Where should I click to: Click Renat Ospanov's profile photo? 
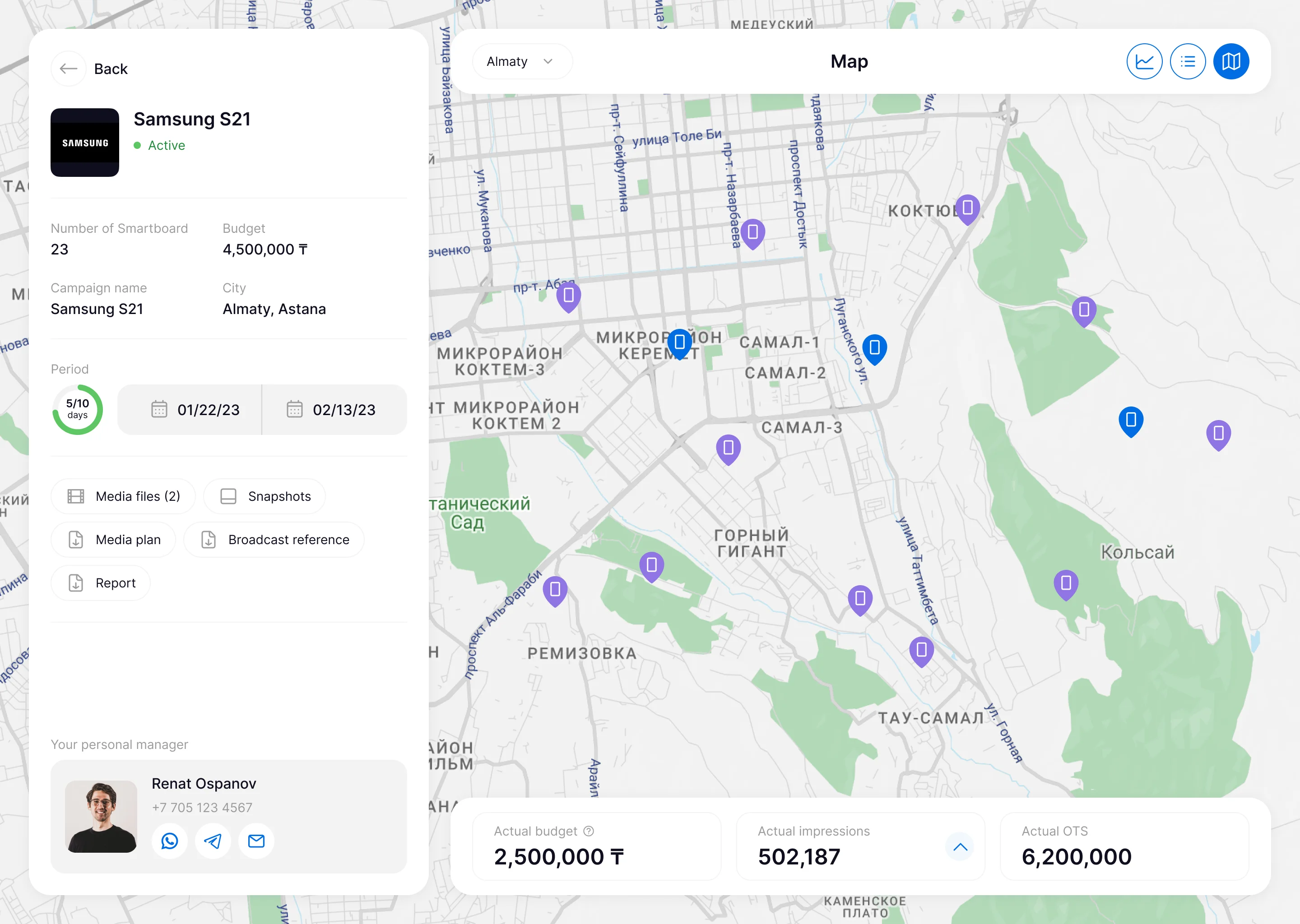tap(101, 817)
